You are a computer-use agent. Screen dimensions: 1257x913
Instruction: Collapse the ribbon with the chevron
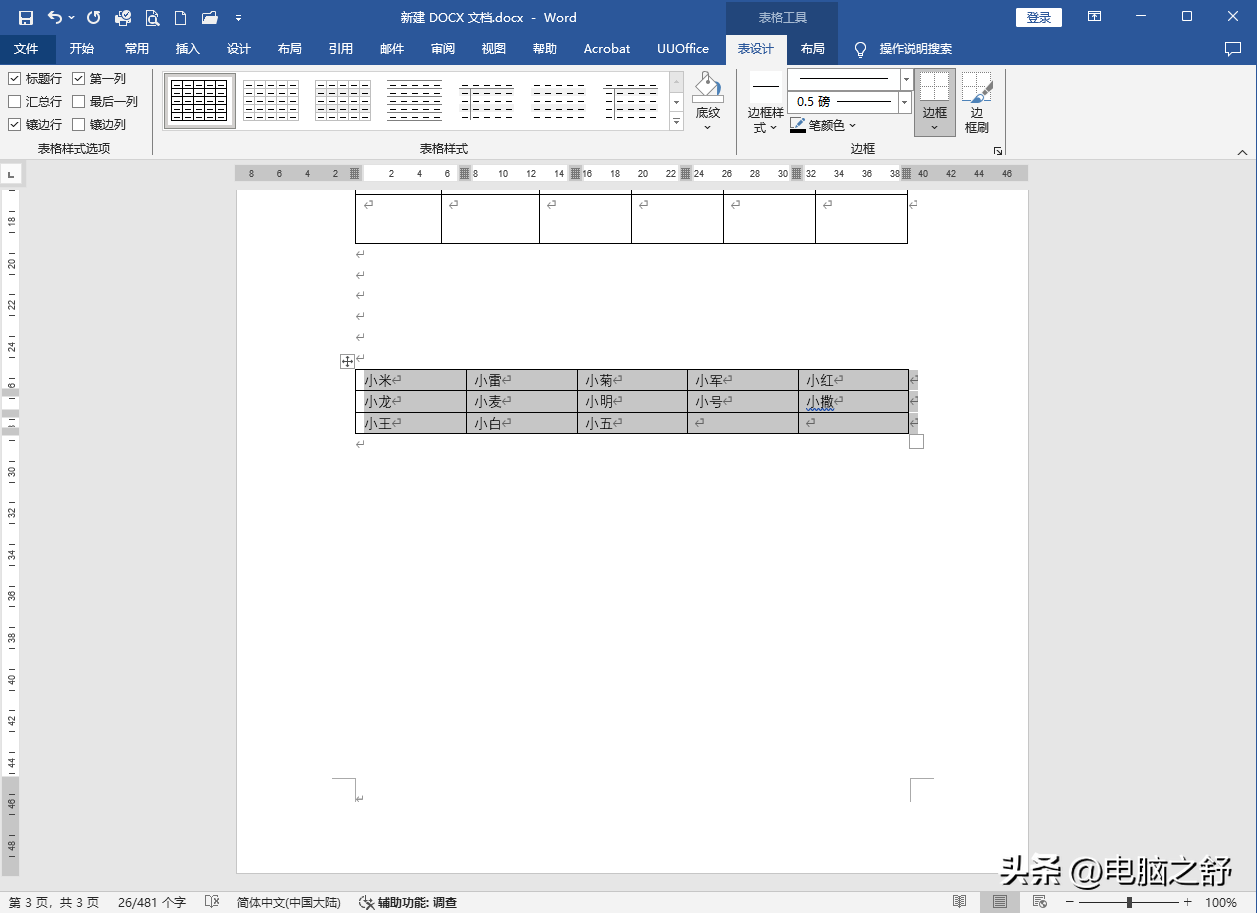click(1242, 152)
